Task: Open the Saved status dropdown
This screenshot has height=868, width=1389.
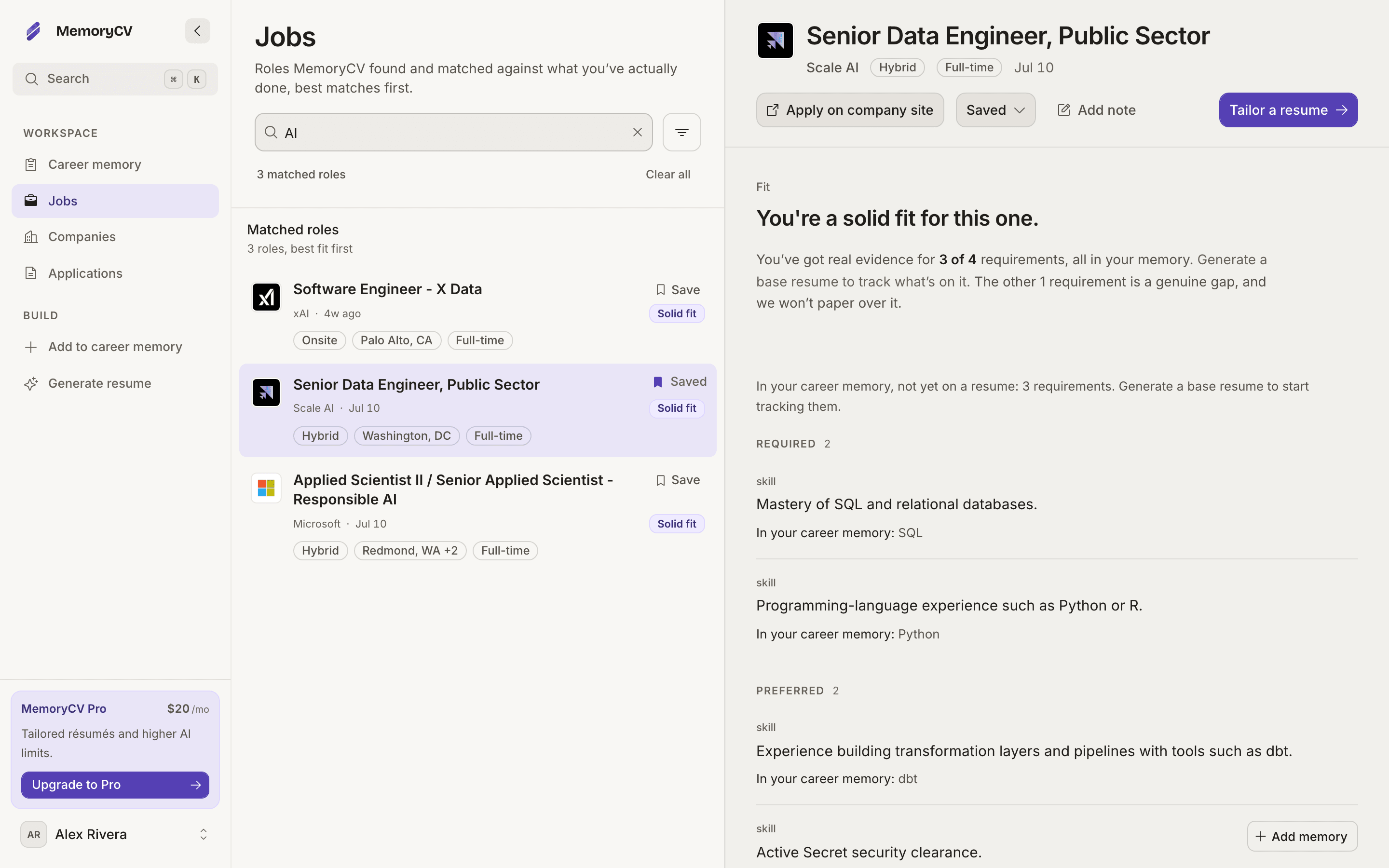Action: click(995, 109)
